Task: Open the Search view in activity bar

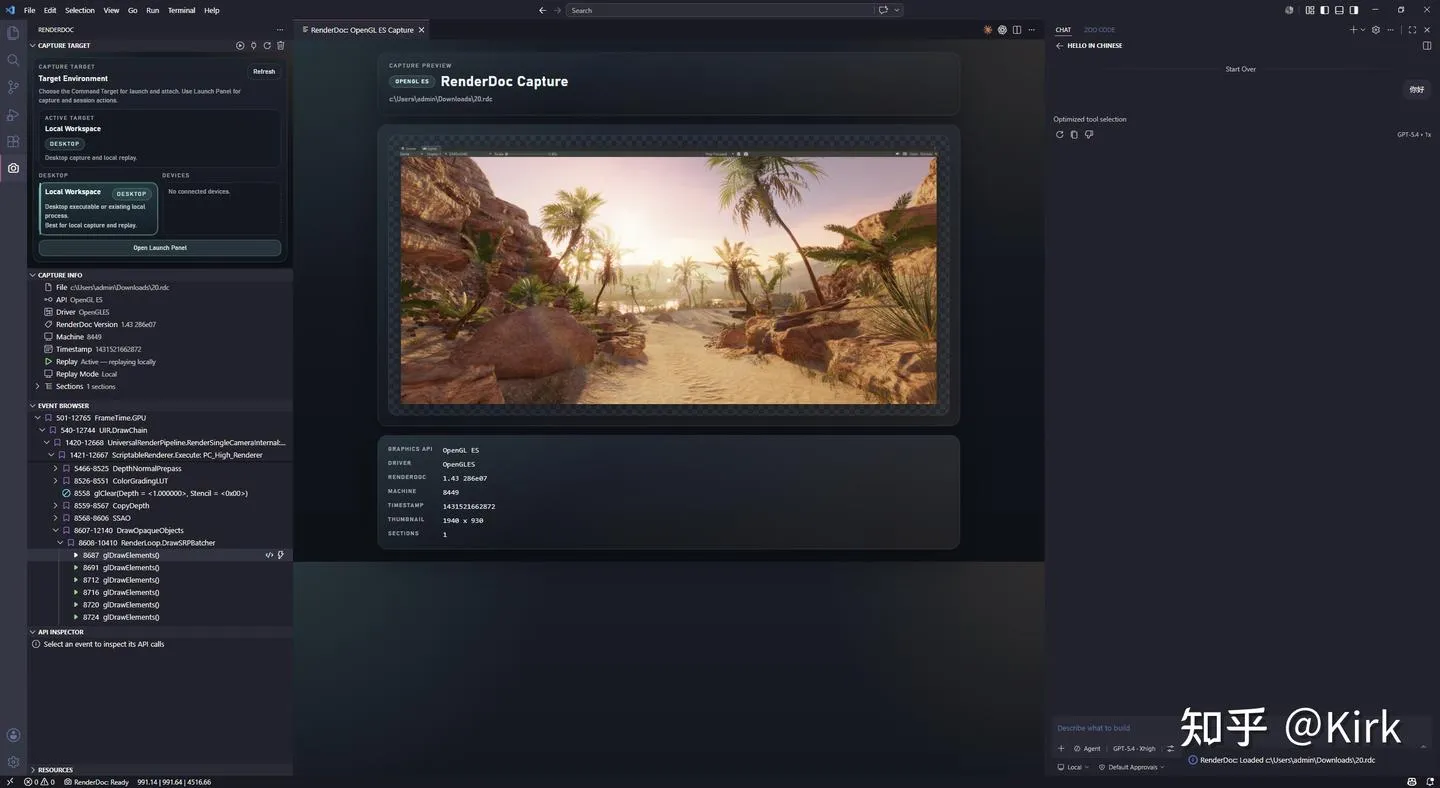Action: (13, 60)
